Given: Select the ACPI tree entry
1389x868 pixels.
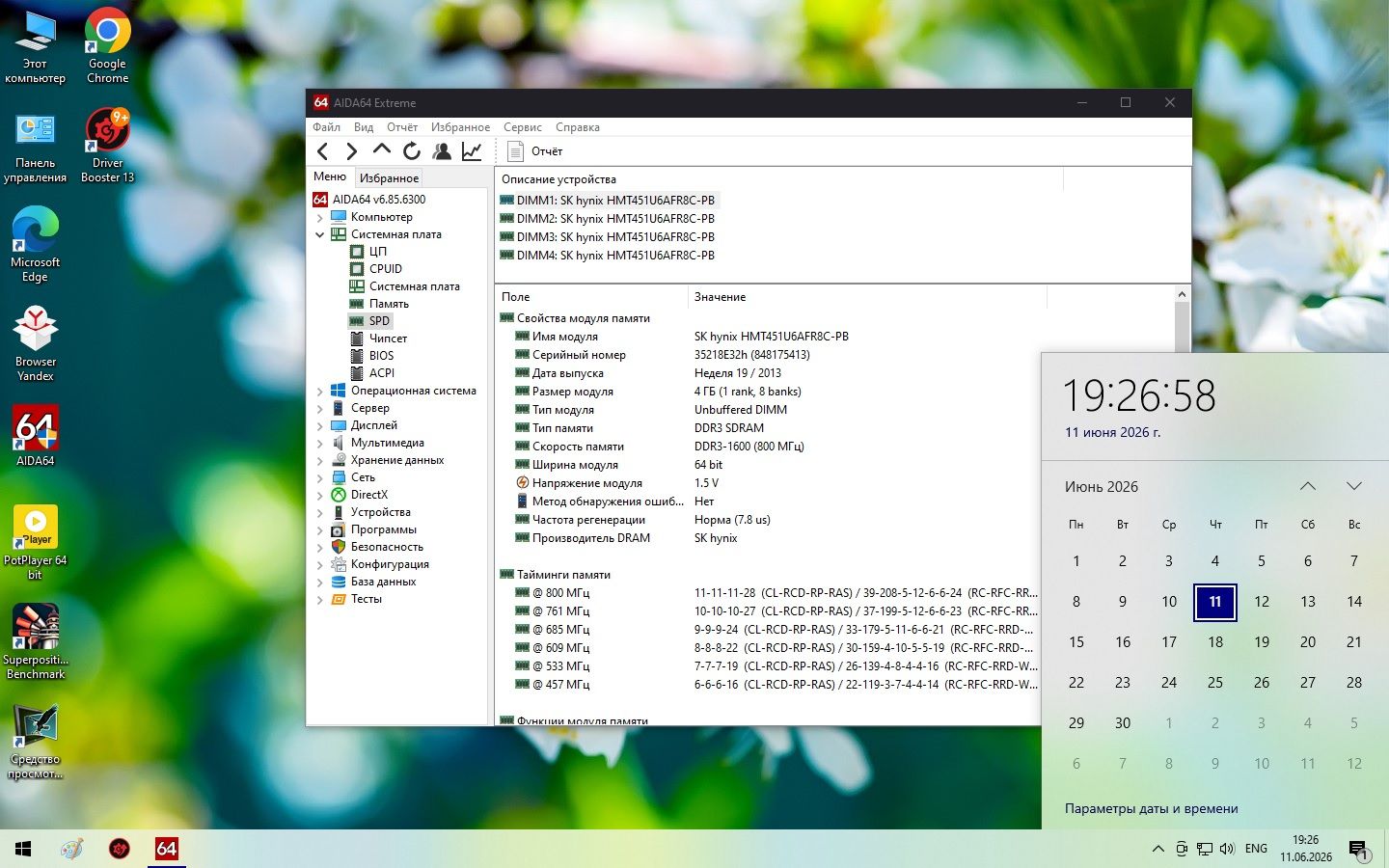Looking at the screenshot, I should point(381,373).
